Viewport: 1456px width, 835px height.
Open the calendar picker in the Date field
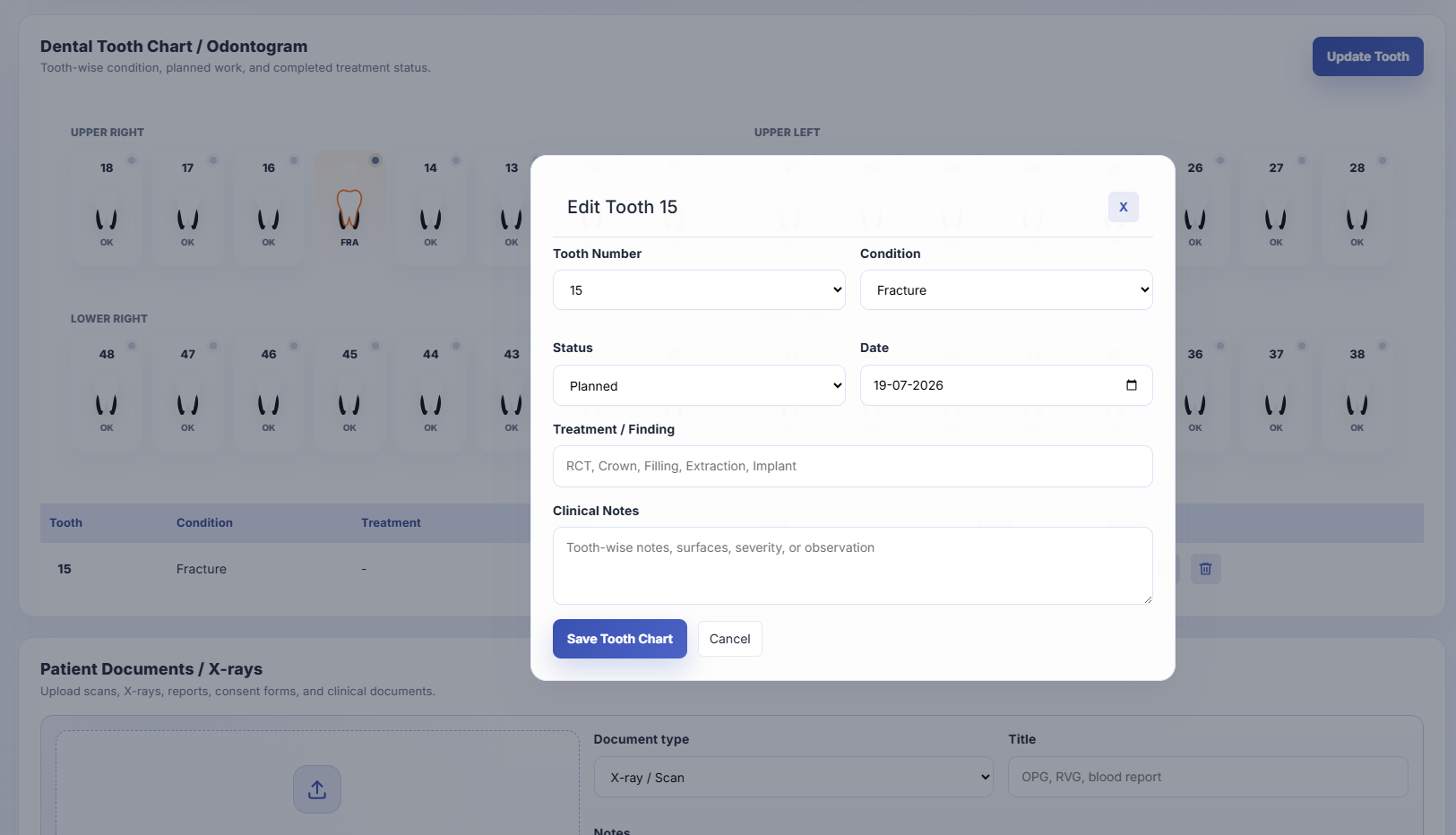click(1132, 385)
